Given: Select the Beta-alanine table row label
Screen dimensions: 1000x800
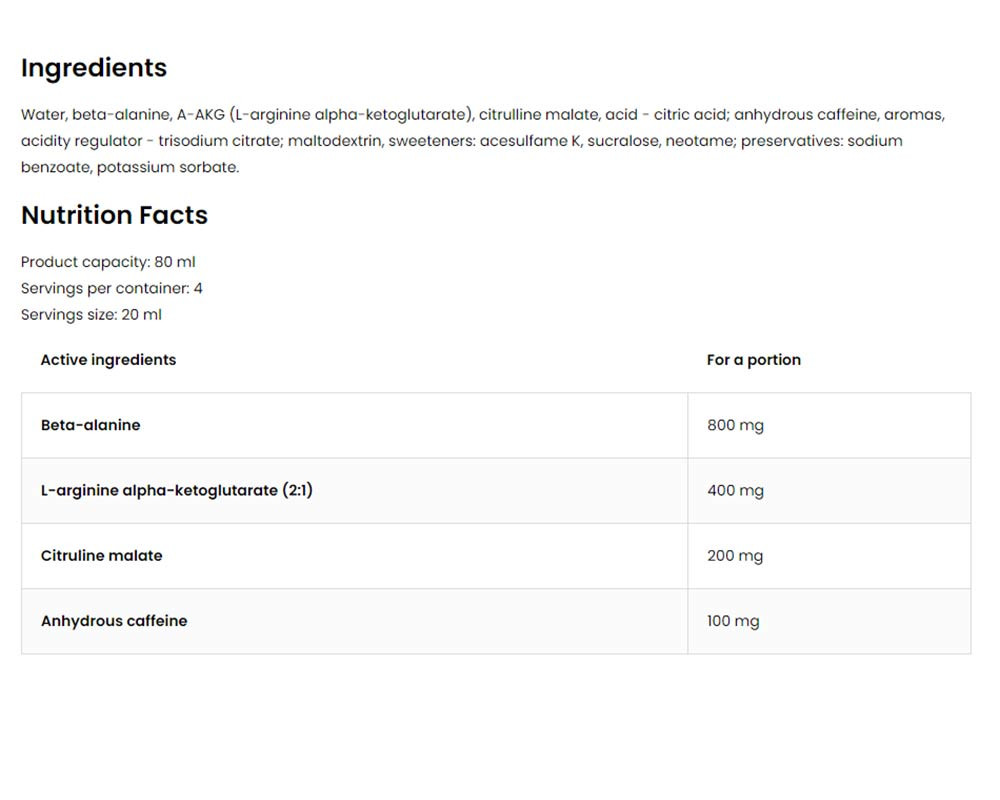Looking at the screenshot, I should (x=91, y=425).
